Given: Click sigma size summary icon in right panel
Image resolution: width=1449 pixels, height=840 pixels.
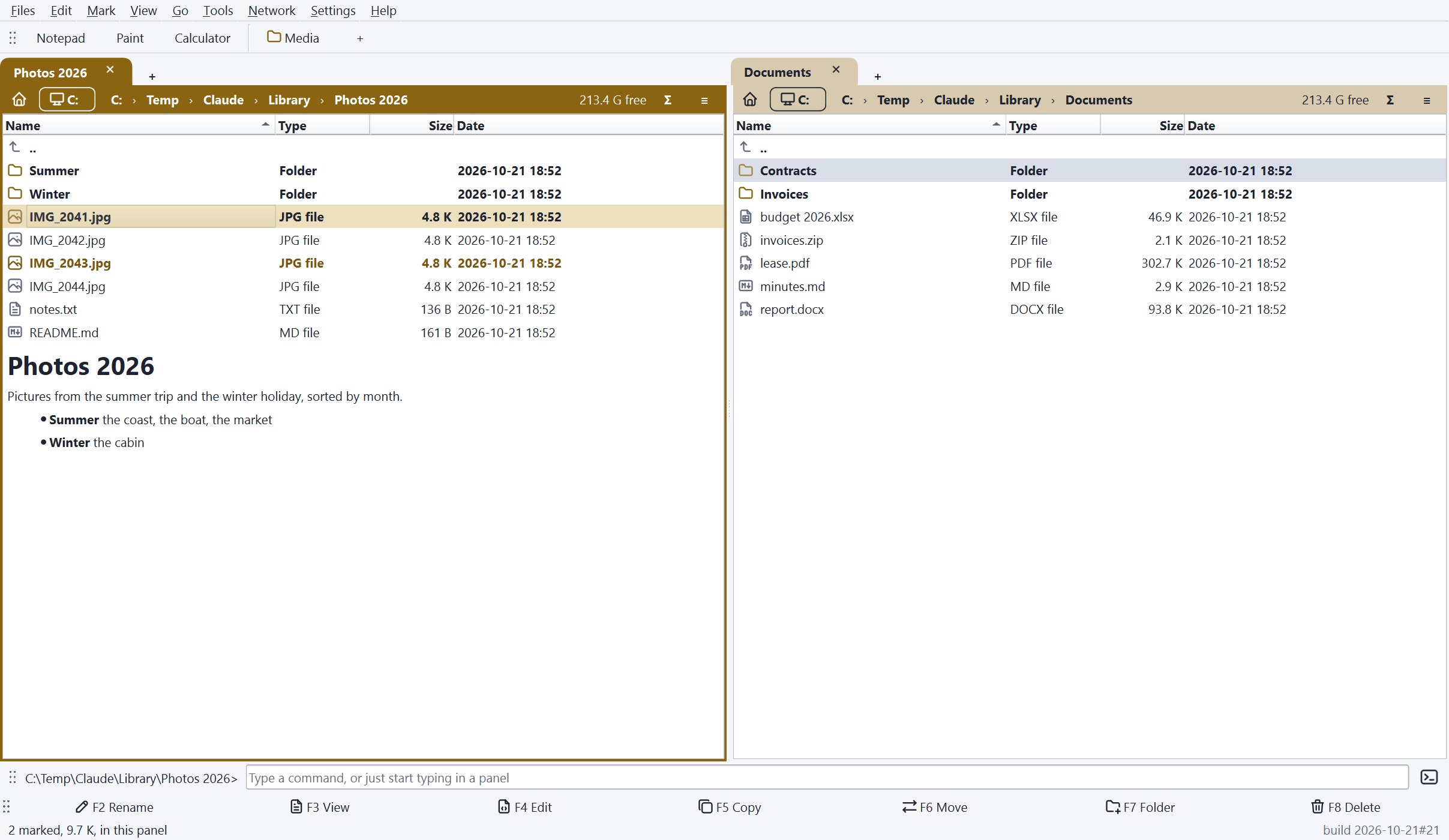Looking at the screenshot, I should (1390, 100).
